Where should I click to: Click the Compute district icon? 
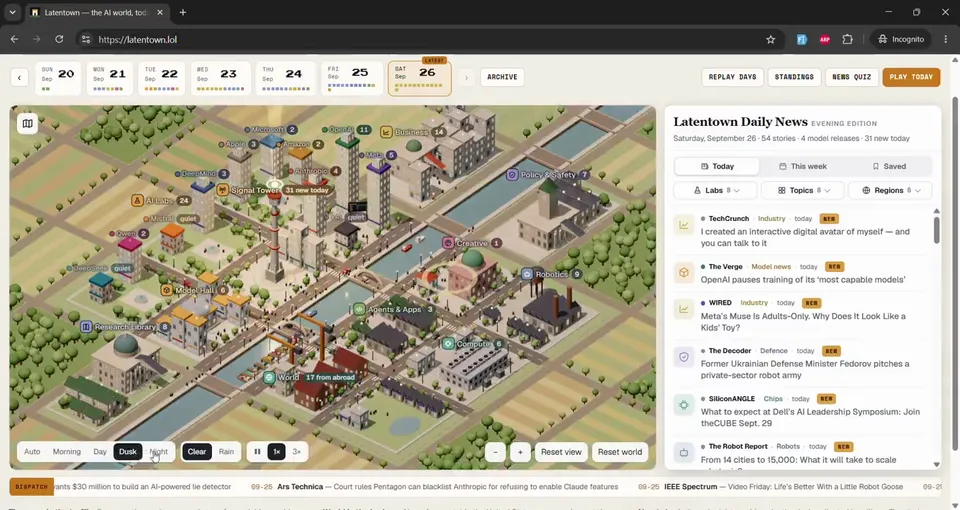pos(449,343)
